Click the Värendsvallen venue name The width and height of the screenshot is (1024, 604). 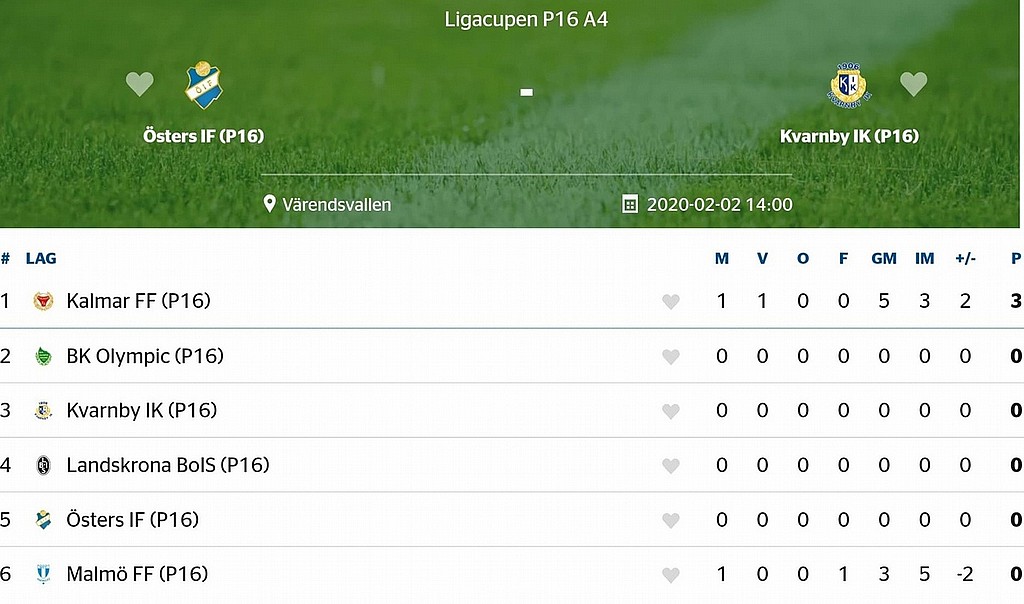coord(337,204)
